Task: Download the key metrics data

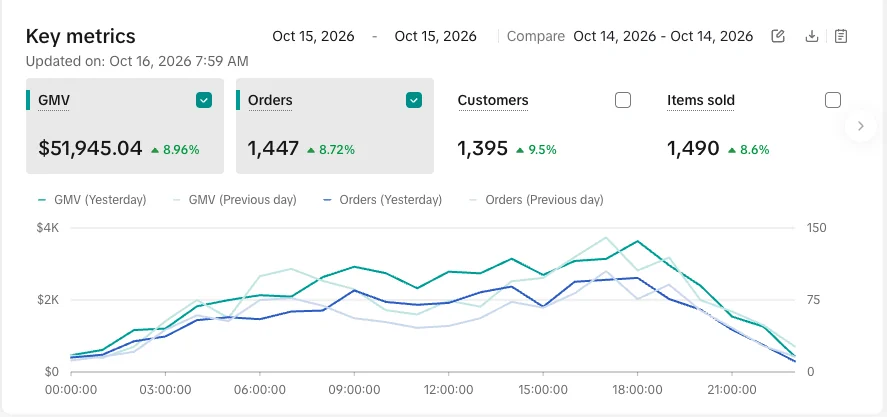Action: click(812, 36)
